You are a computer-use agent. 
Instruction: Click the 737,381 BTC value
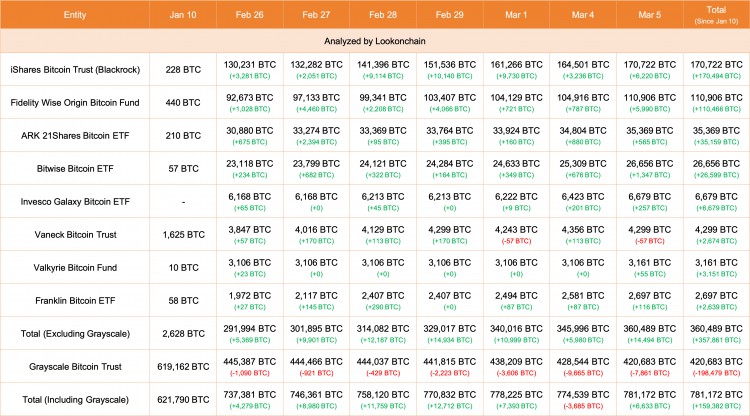click(x=250, y=394)
